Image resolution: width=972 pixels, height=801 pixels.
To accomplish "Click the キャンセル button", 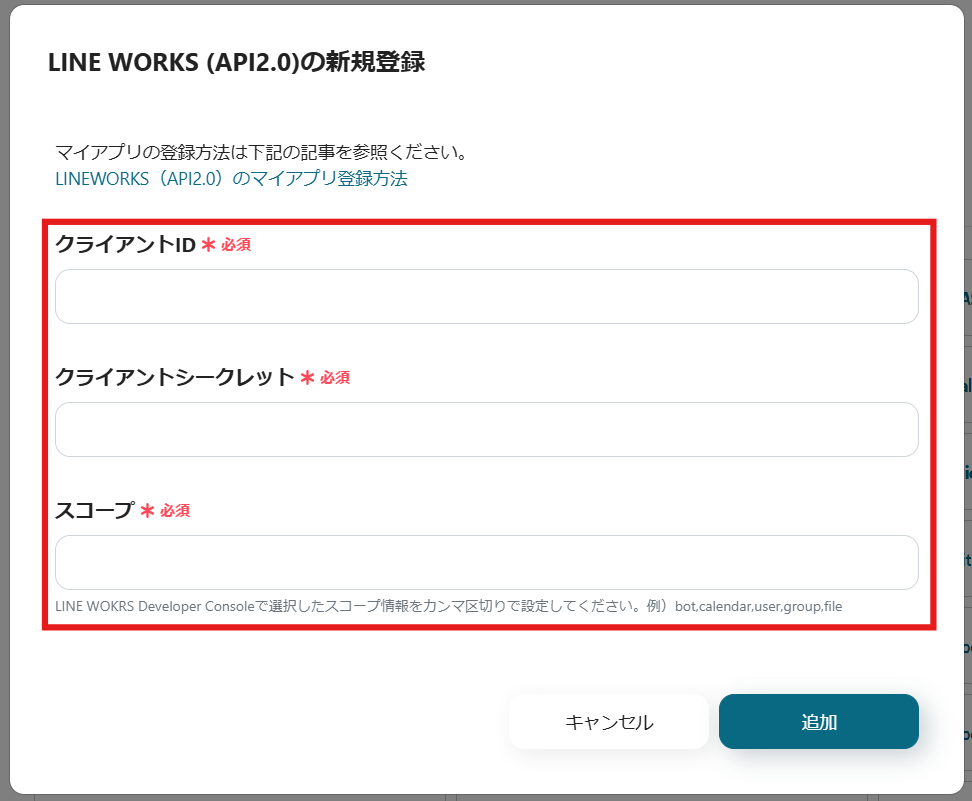I will [609, 722].
